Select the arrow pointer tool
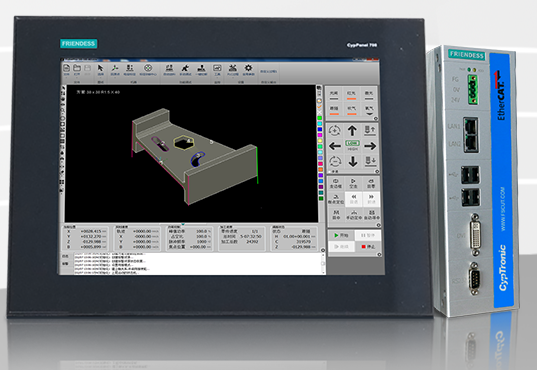 pos(100,68)
